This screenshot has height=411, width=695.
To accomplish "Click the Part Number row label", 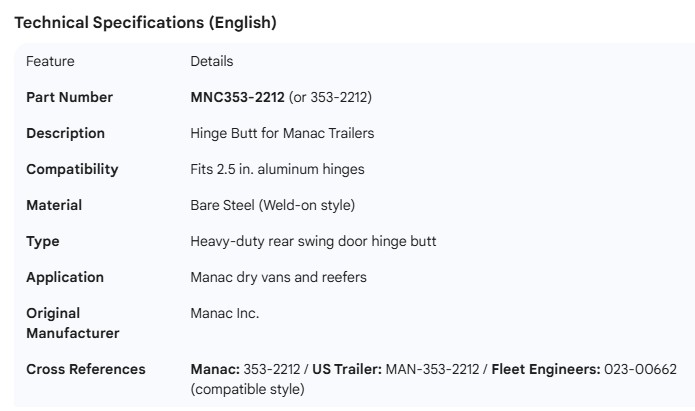I will pos(69,97).
